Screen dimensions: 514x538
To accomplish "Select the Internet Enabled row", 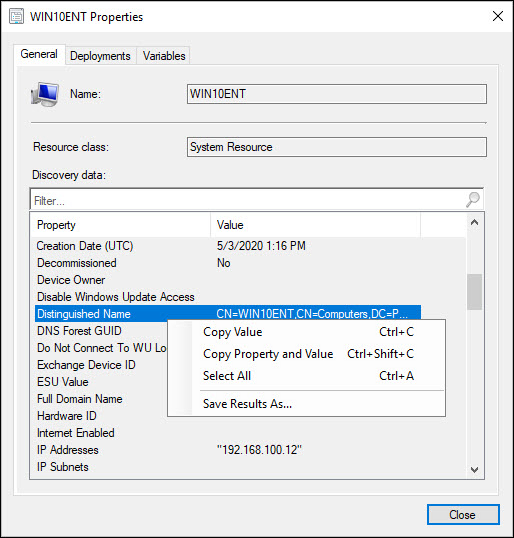I will (228, 433).
